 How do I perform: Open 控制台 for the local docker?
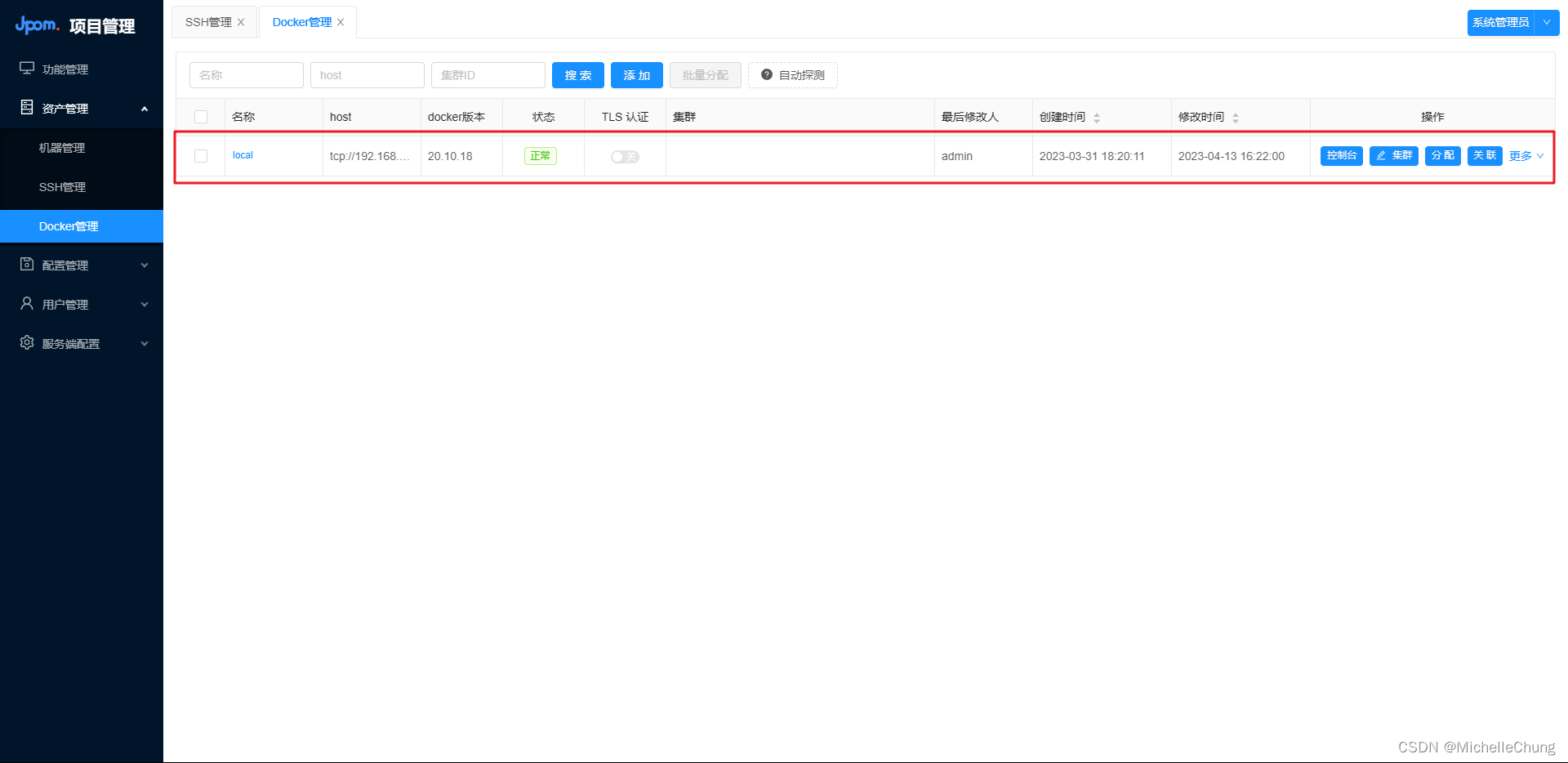1342,155
